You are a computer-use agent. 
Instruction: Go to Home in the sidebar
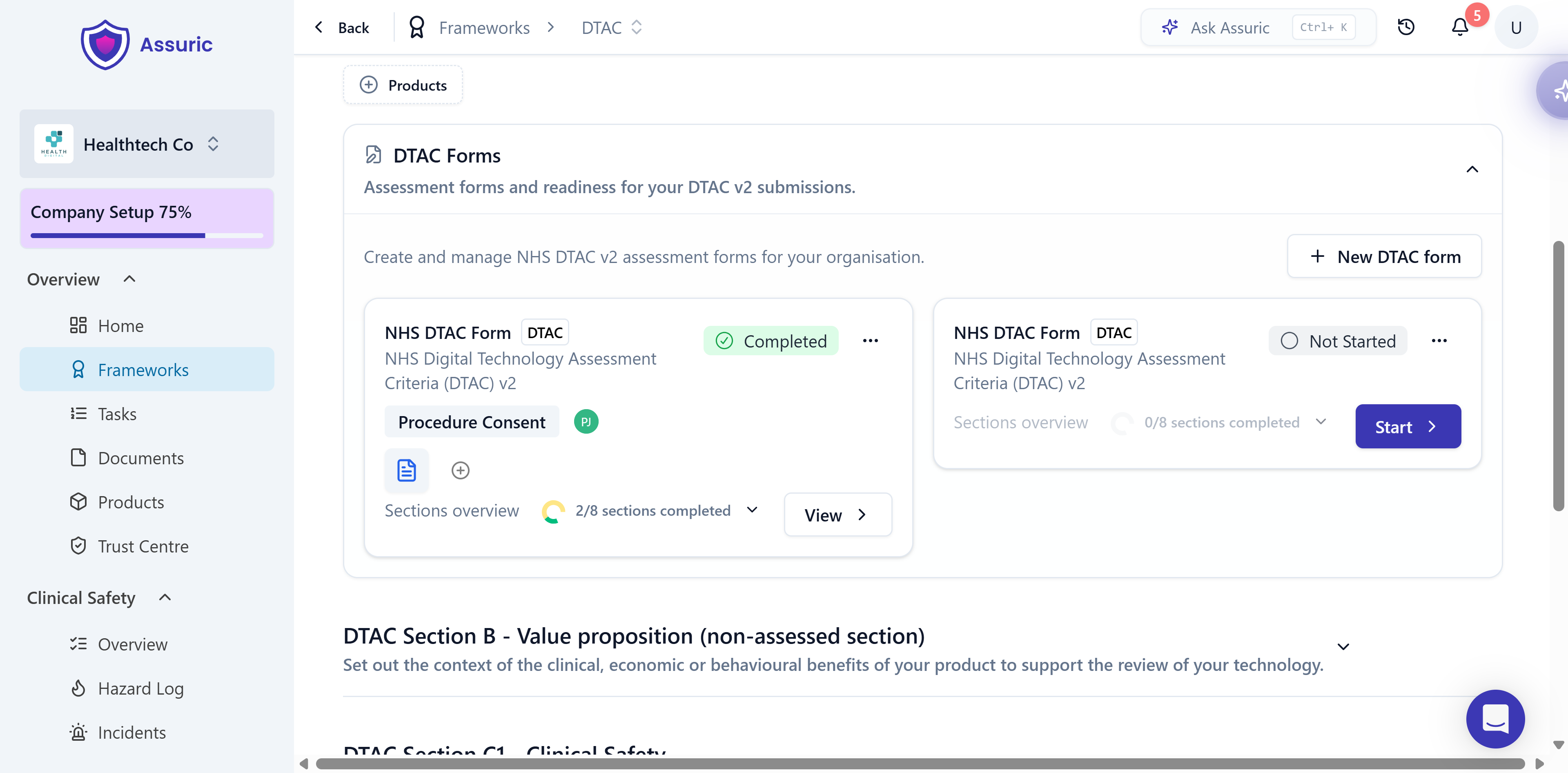[147, 325]
